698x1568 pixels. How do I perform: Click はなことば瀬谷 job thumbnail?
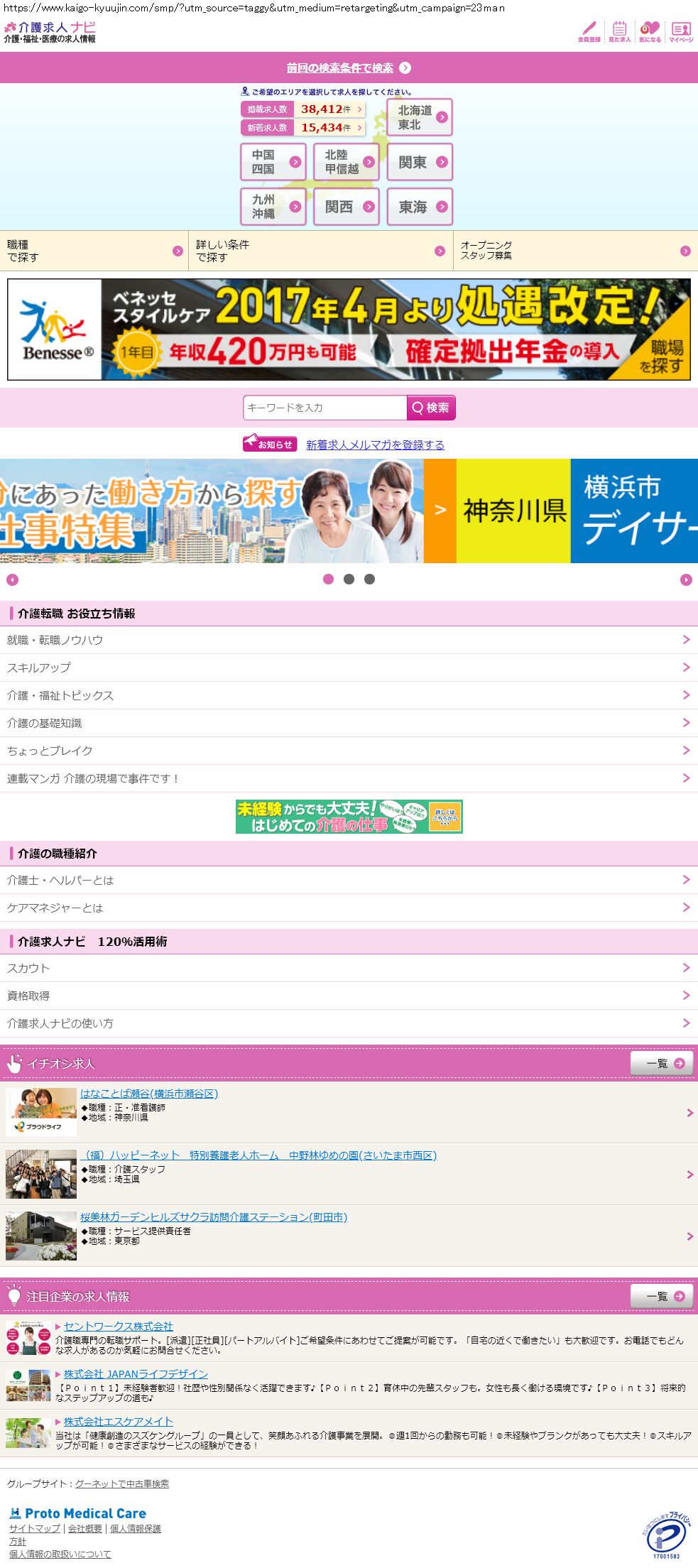pos(41,1112)
